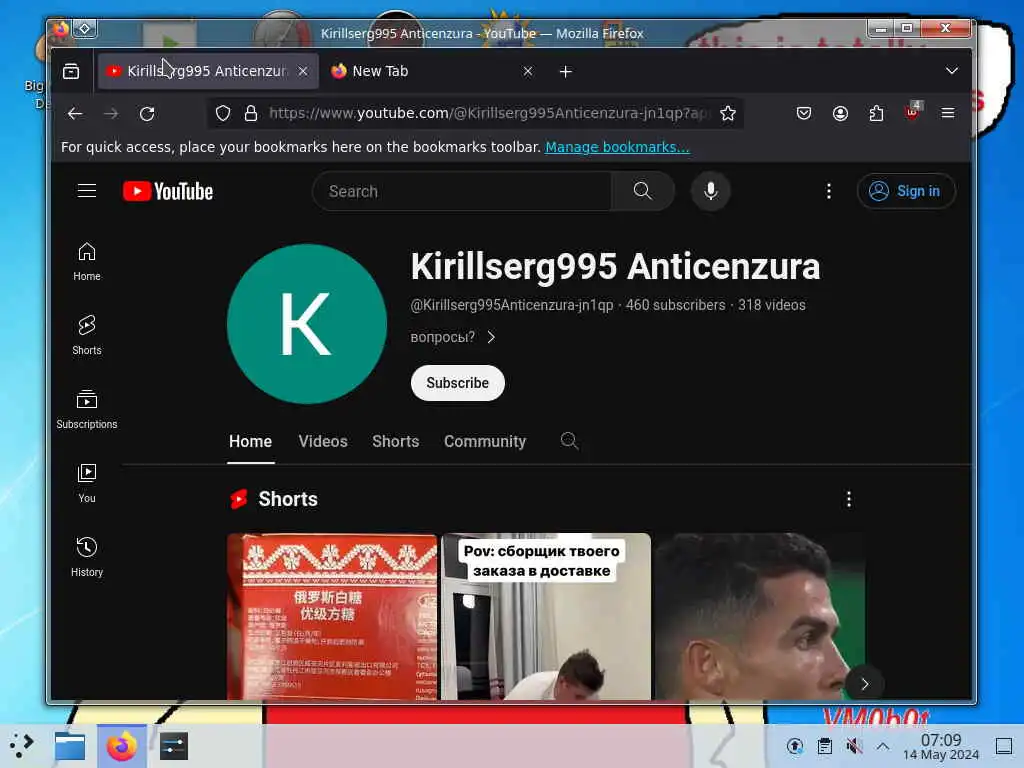Click the '460 subscribers' text
Viewport: 1024px width, 768px height.
click(675, 305)
